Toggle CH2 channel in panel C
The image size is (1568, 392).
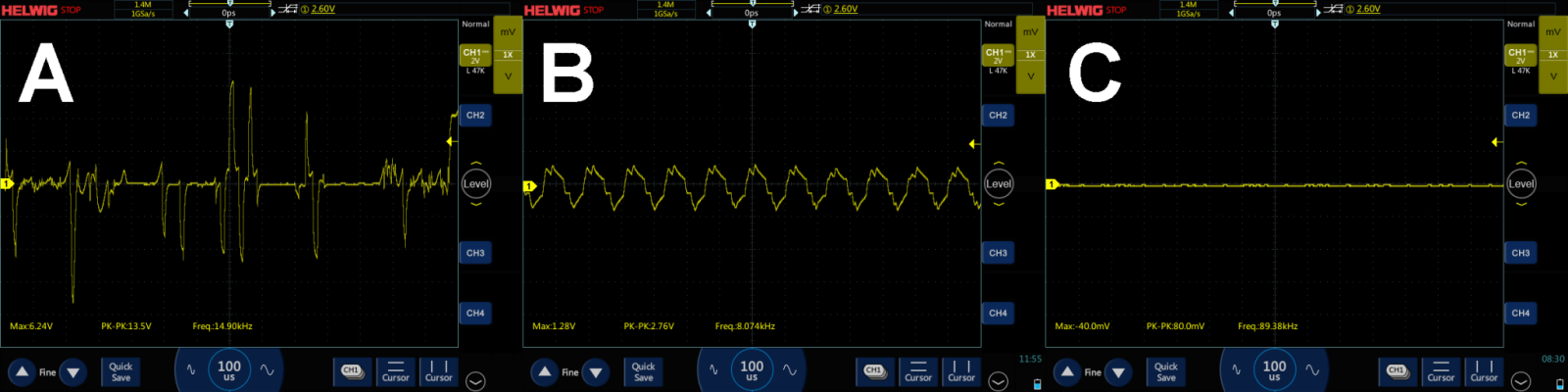1520,115
